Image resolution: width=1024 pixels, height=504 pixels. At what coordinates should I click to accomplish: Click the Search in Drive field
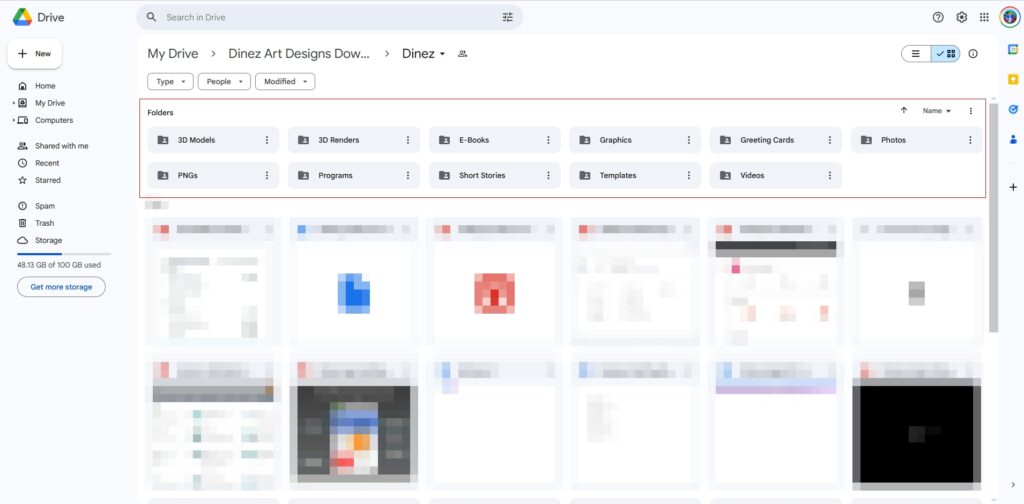[x=330, y=18]
